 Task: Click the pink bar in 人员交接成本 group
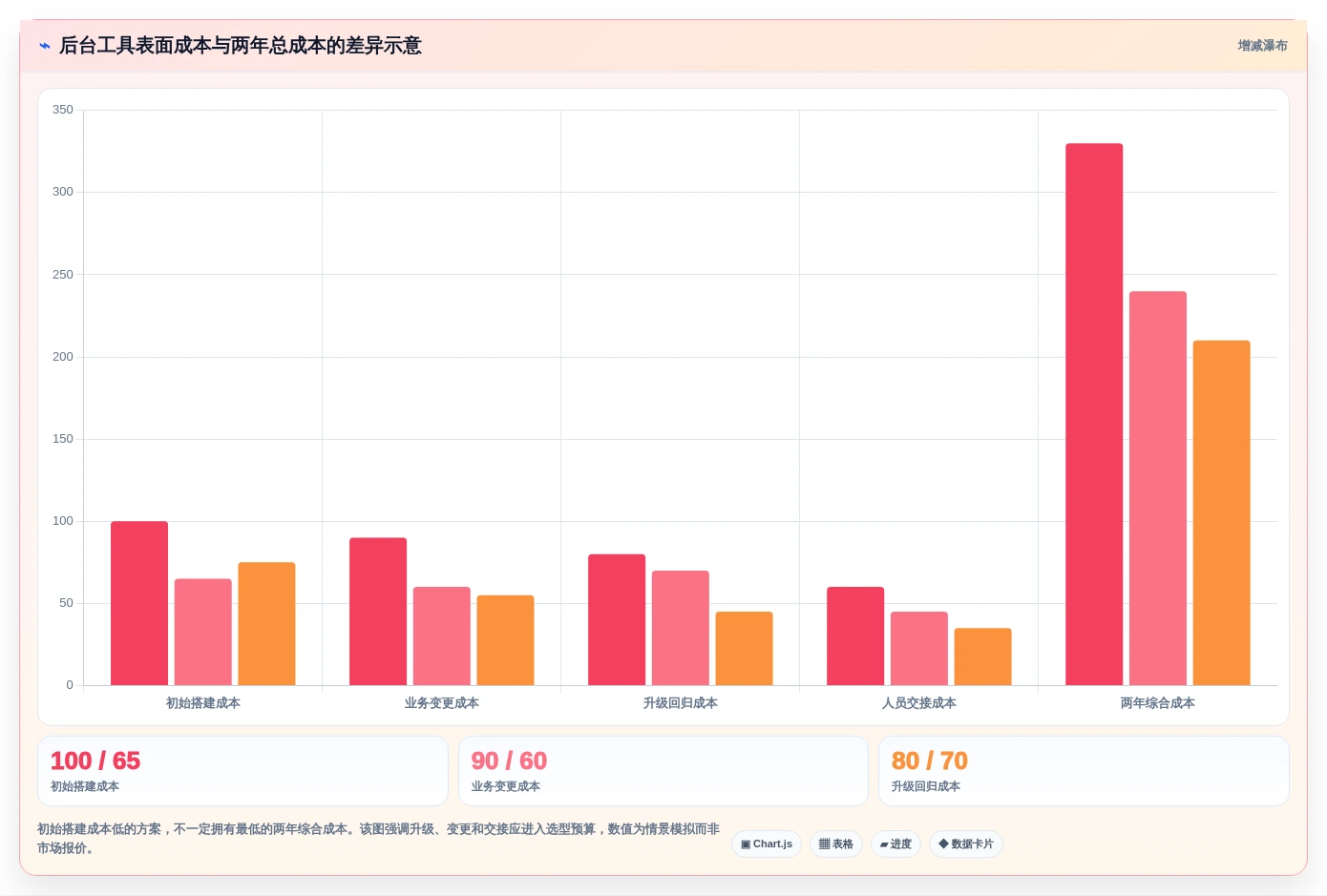919,648
